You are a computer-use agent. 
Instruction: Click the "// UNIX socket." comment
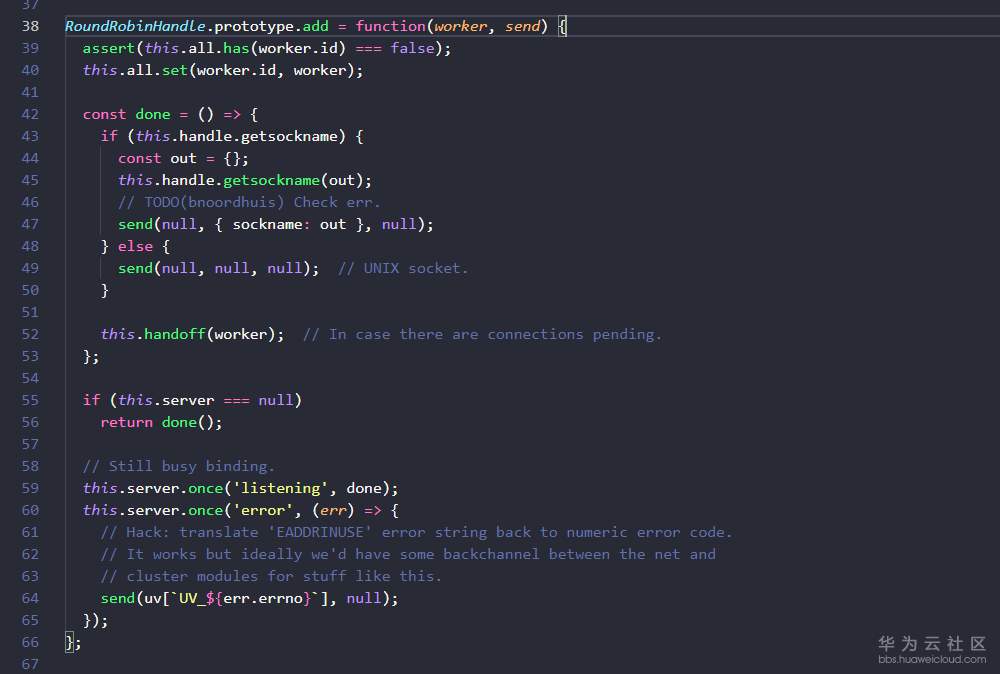tap(403, 268)
